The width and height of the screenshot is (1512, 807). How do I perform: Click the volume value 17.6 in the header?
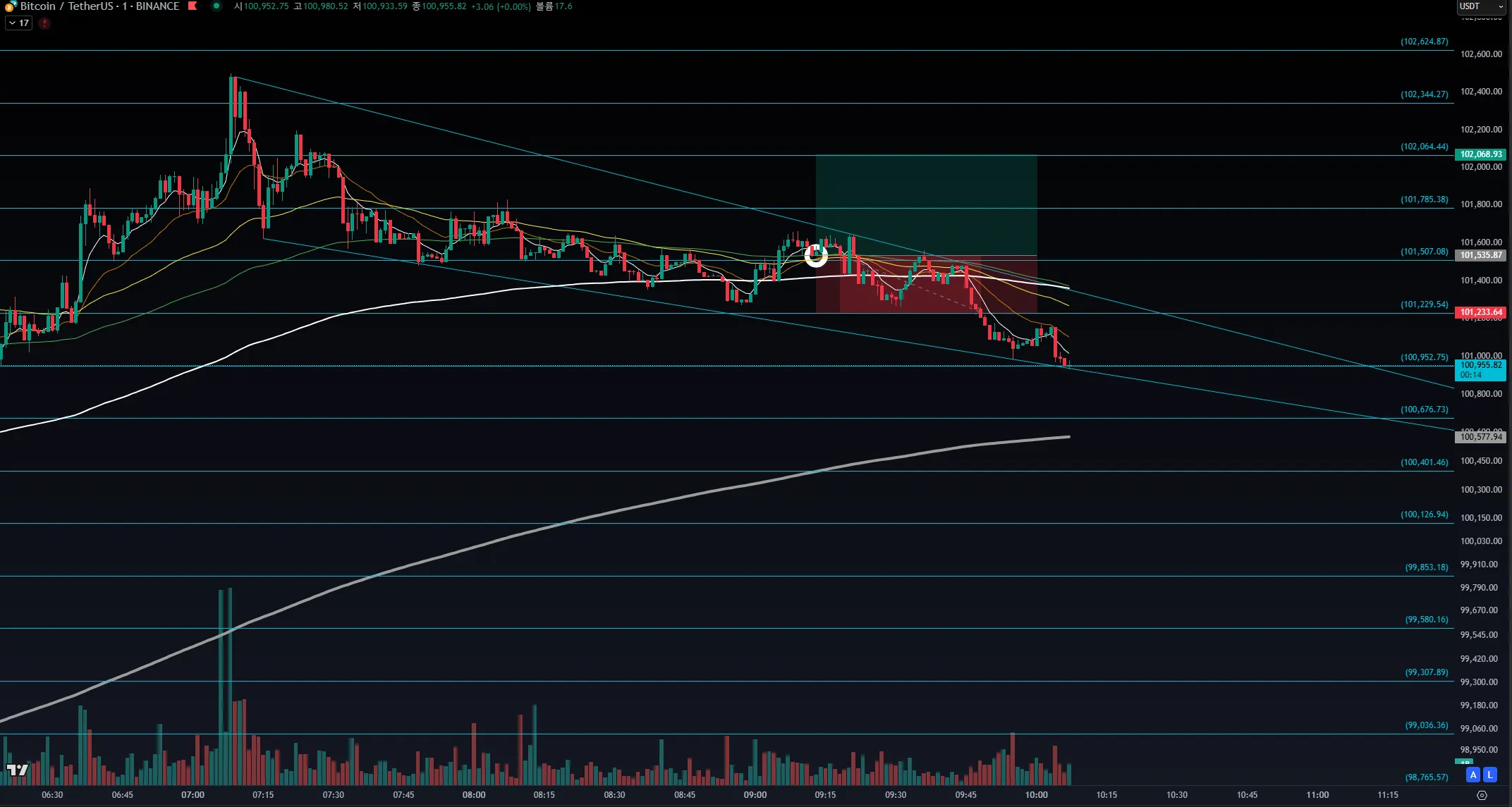tap(563, 6)
